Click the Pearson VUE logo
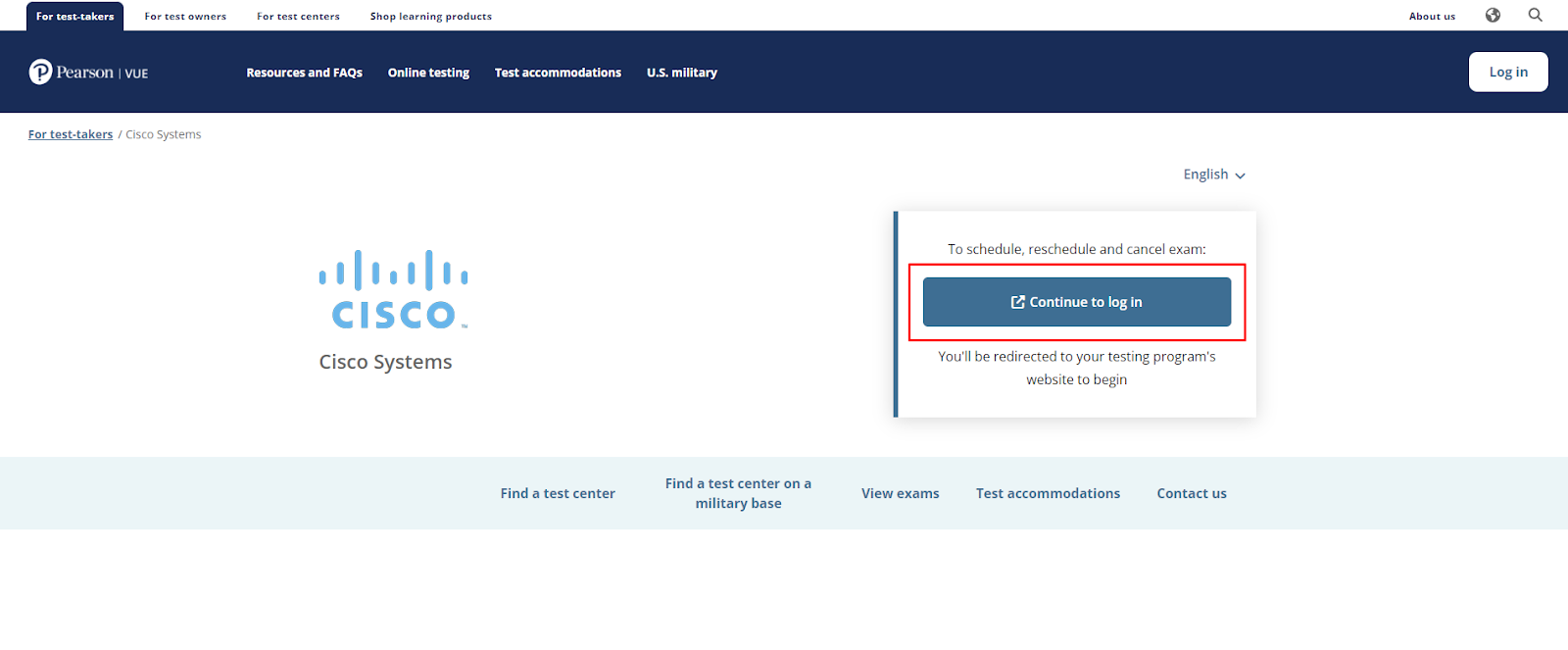Viewport: 1568px width, 650px height. 88,73
